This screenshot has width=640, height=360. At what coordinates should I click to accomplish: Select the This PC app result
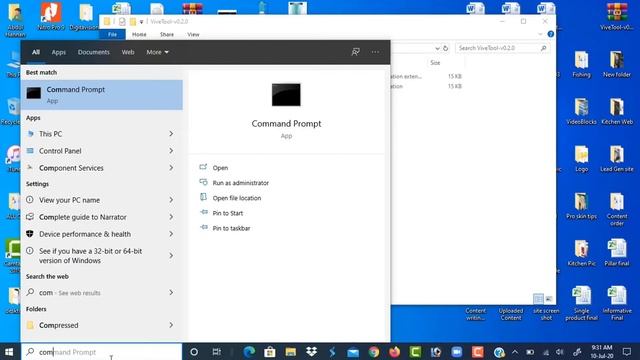click(x=102, y=134)
